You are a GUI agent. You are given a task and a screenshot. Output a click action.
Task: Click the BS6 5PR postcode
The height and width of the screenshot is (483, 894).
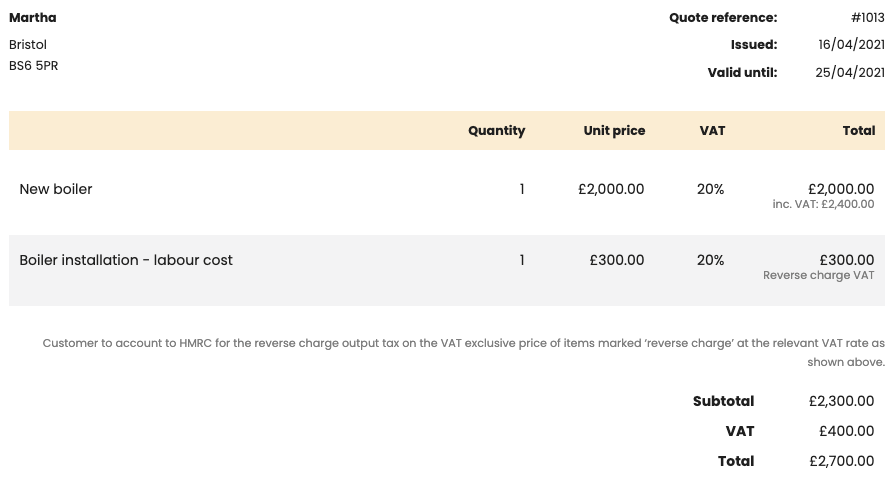point(33,66)
